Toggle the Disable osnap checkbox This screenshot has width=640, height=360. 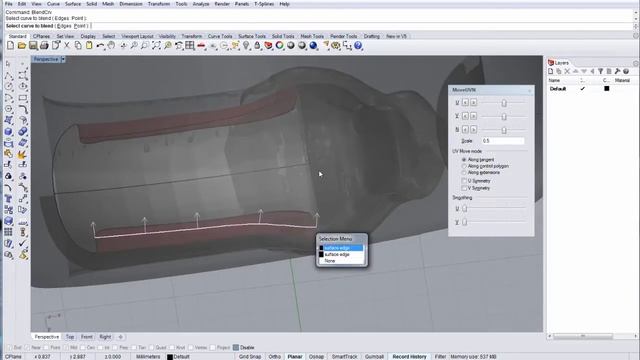[236, 347]
